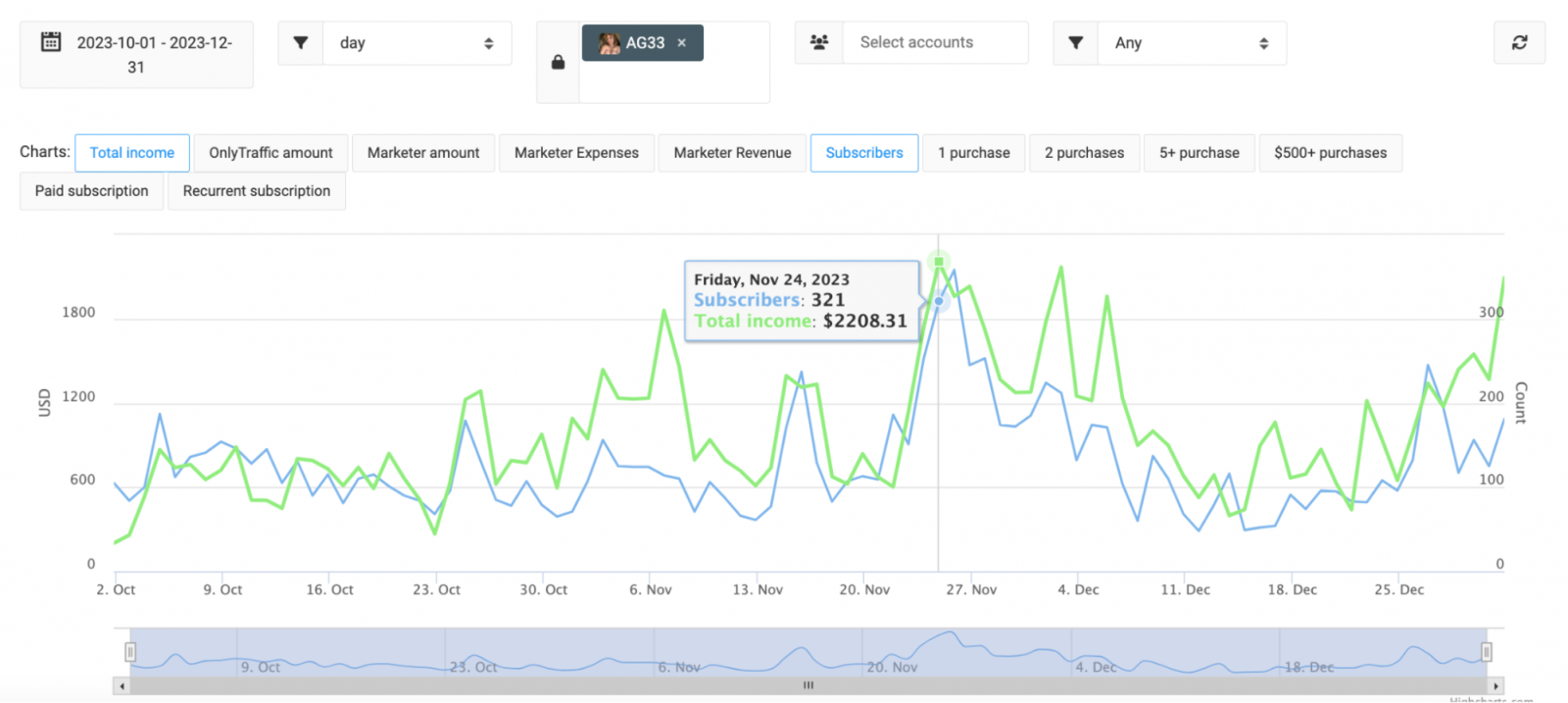This screenshot has height=703, width=1568.
Task: Click the $500+ purchases button
Action: pyautogui.click(x=1330, y=153)
